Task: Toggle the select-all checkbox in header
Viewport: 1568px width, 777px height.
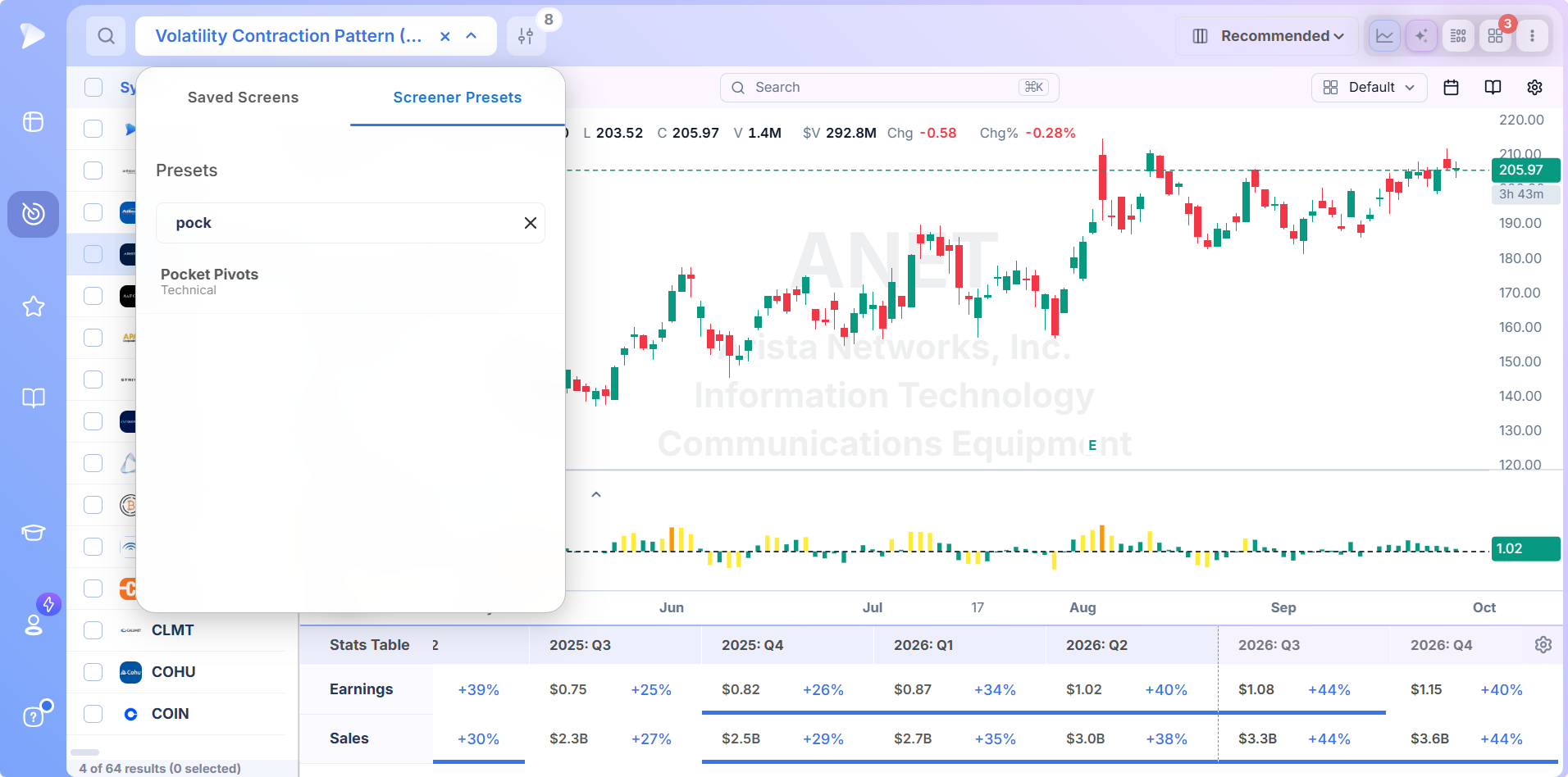Action: coord(93,88)
